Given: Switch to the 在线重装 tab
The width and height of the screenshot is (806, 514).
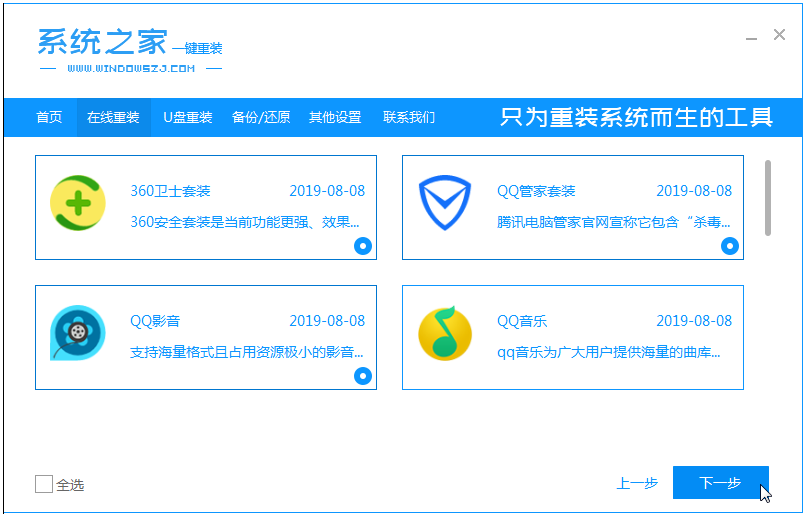Looking at the screenshot, I should point(113,117).
